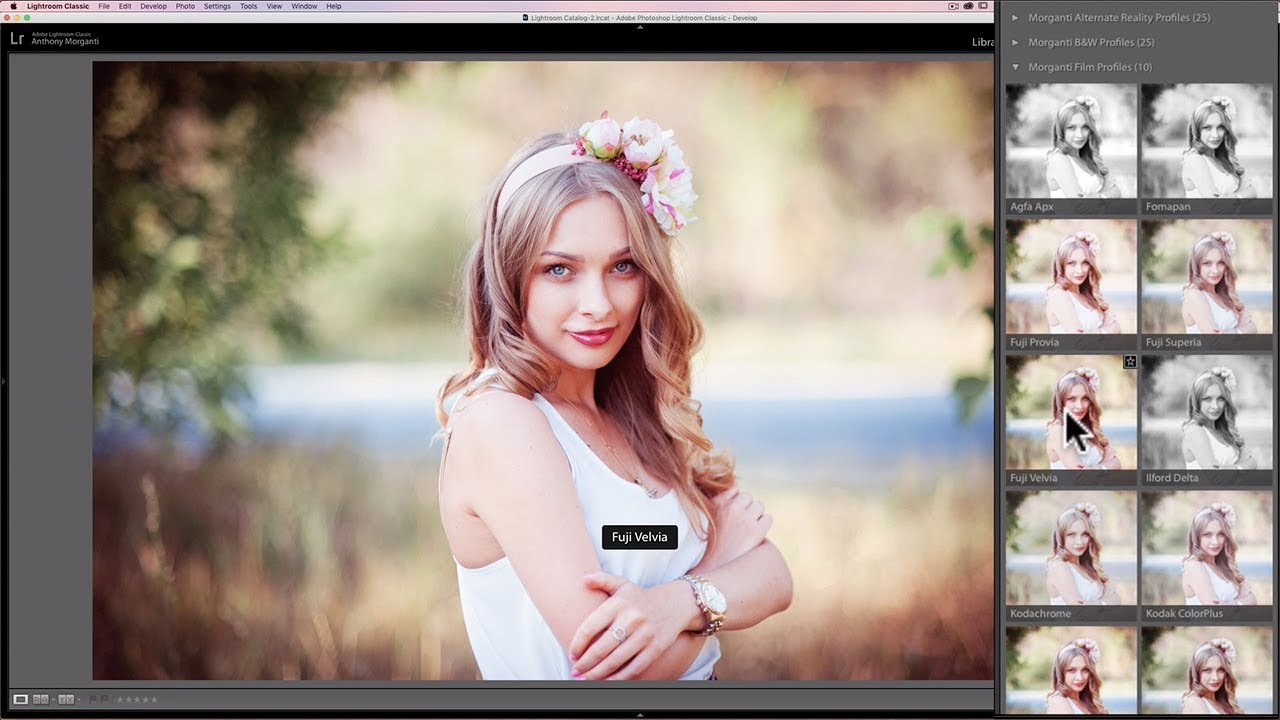
Task: Click the portrait photo in the preview
Action: click(543, 371)
